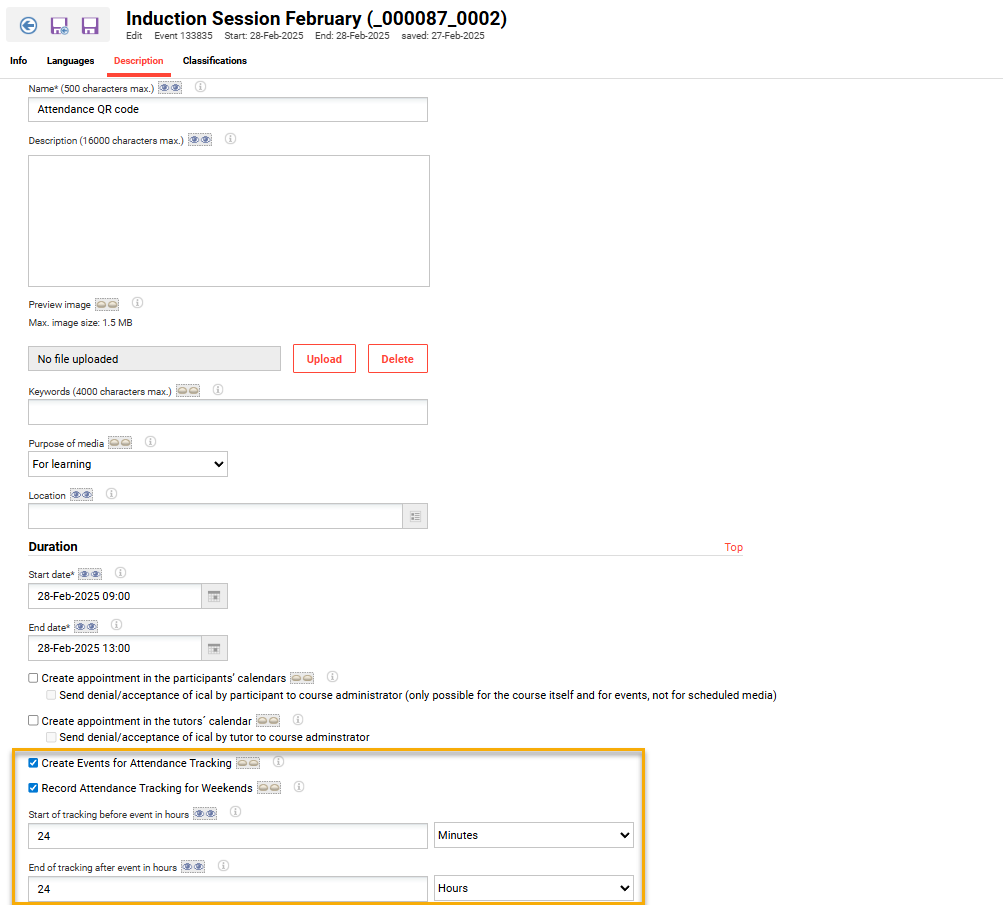Viewport: 1003px width, 905px height.
Task: Click Start of tracking before event field
Action: (x=228, y=836)
